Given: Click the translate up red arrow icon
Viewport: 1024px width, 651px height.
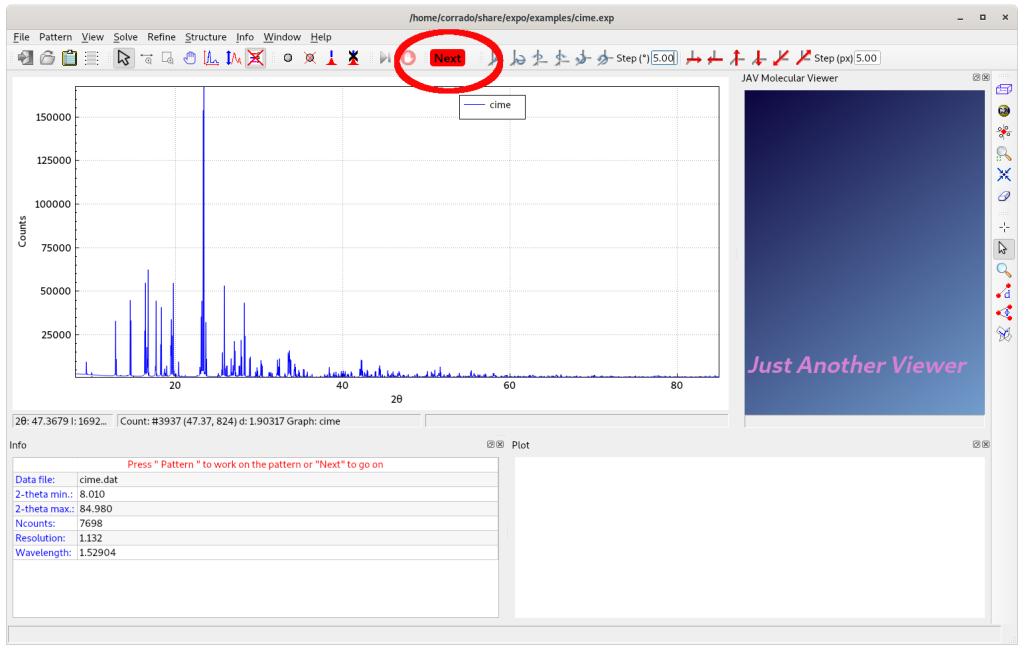Looking at the screenshot, I should pyautogui.click(x=737, y=58).
